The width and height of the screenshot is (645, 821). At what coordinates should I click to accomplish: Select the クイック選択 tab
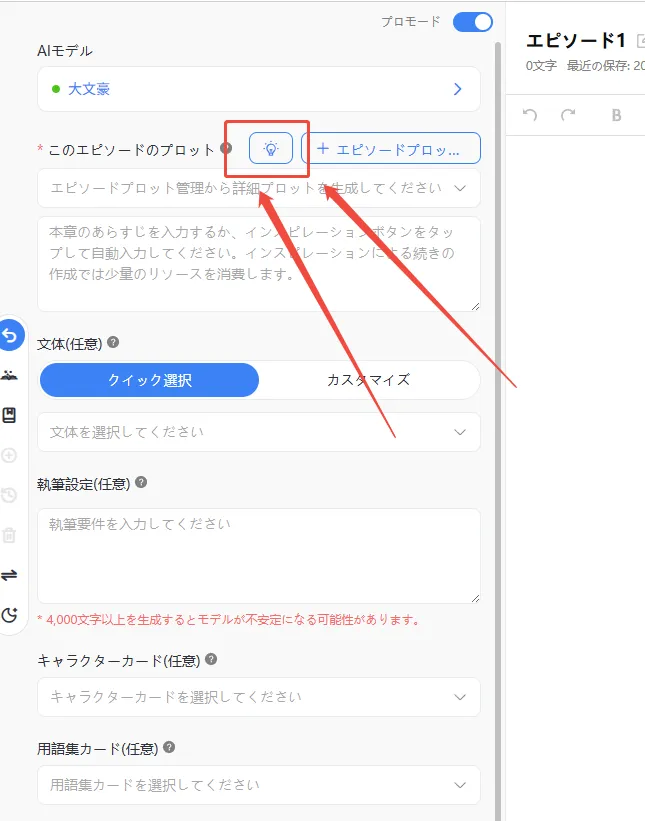click(x=149, y=380)
